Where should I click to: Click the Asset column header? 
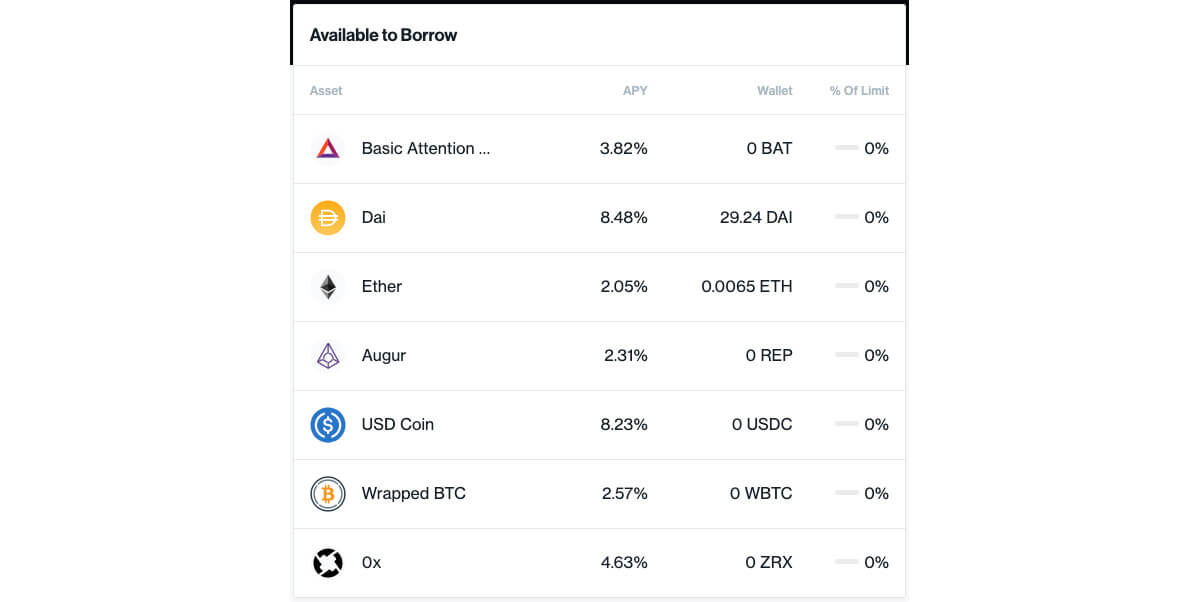click(x=326, y=91)
